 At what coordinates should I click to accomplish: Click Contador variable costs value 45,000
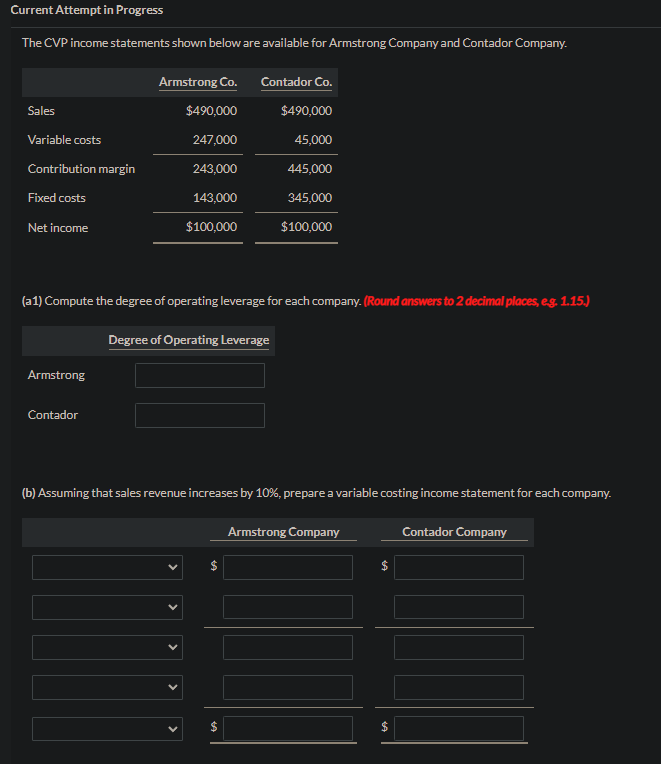(x=313, y=140)
